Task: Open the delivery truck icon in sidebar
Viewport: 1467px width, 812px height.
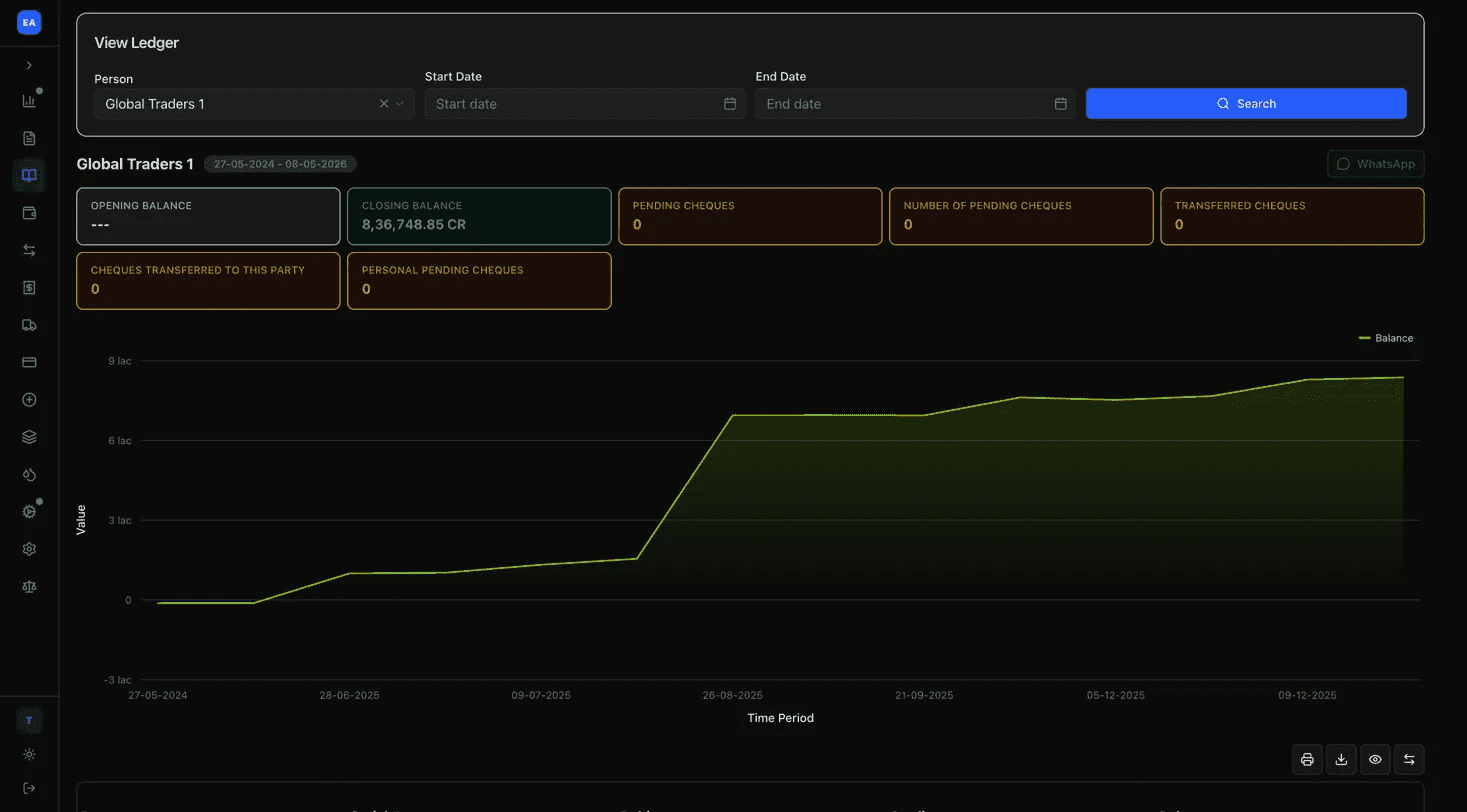Action: pos(29,325)
